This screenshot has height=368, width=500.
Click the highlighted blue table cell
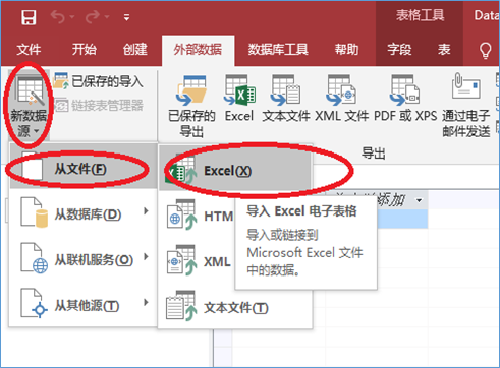tap(403, 218)
